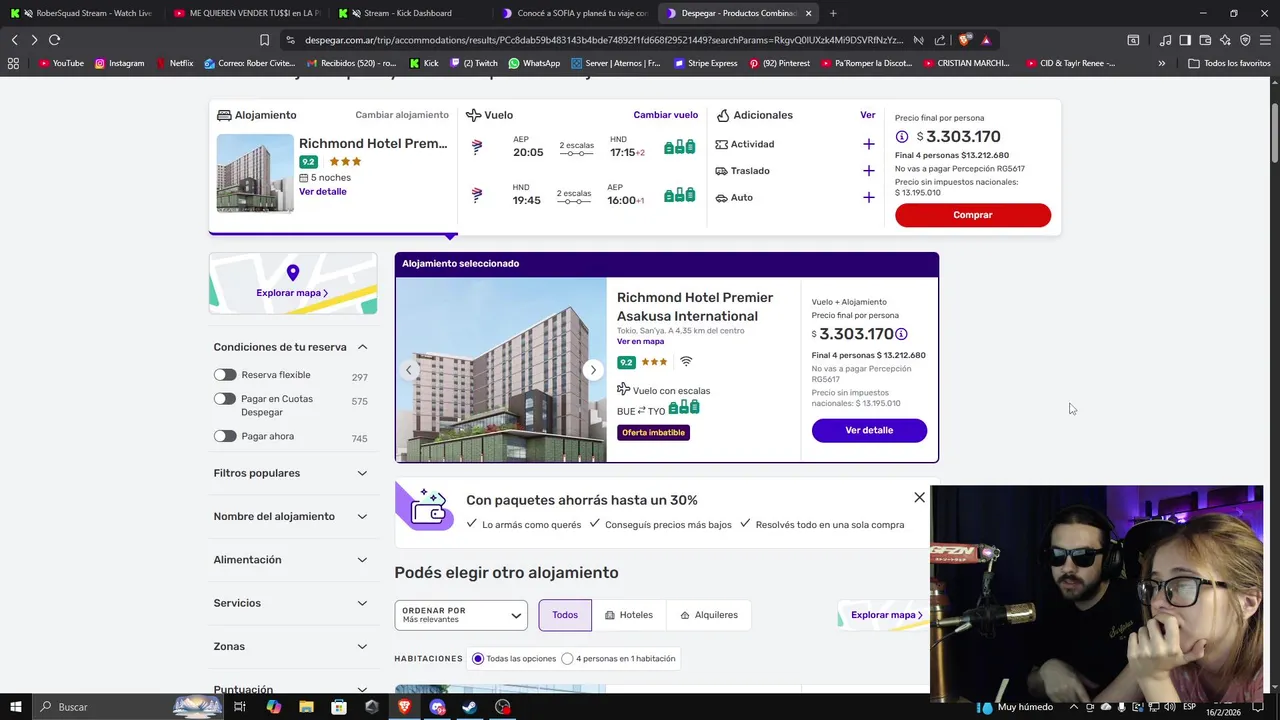Click the Cambiar alojamiento link
The height and width of the screenshot is (720, 1280).
coord(402,115)
